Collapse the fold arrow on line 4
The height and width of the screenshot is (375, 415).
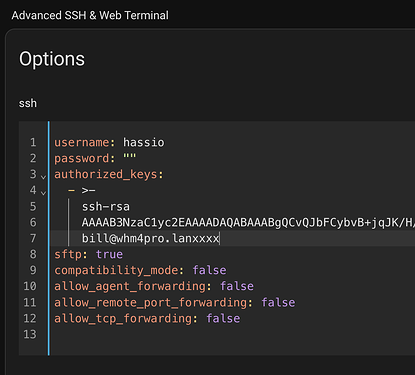[x=43, y=193]
